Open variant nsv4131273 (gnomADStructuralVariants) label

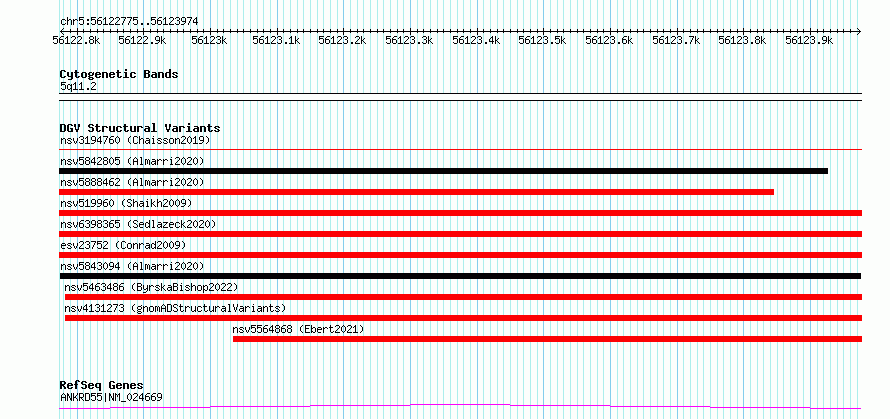[x=175, y=308]
